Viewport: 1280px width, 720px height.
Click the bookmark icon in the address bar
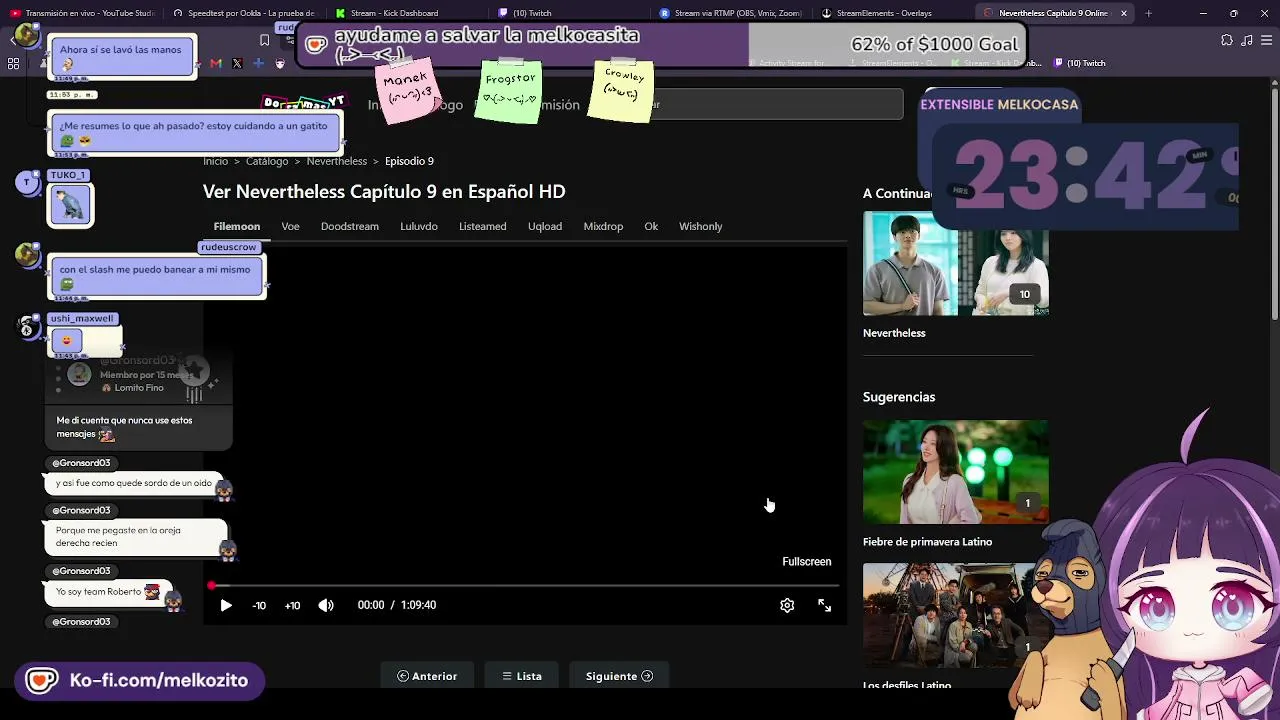pyautogui.click(x=264, y=40)
